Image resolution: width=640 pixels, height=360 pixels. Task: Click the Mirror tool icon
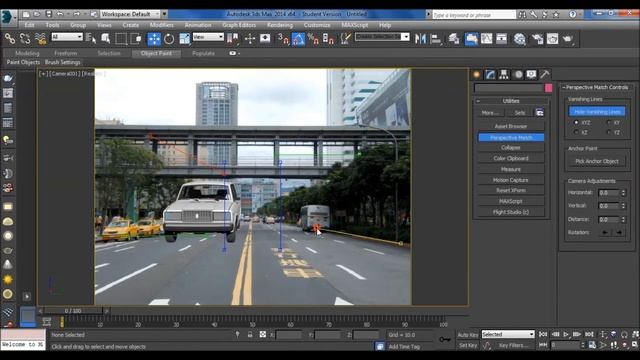(420, 39)
